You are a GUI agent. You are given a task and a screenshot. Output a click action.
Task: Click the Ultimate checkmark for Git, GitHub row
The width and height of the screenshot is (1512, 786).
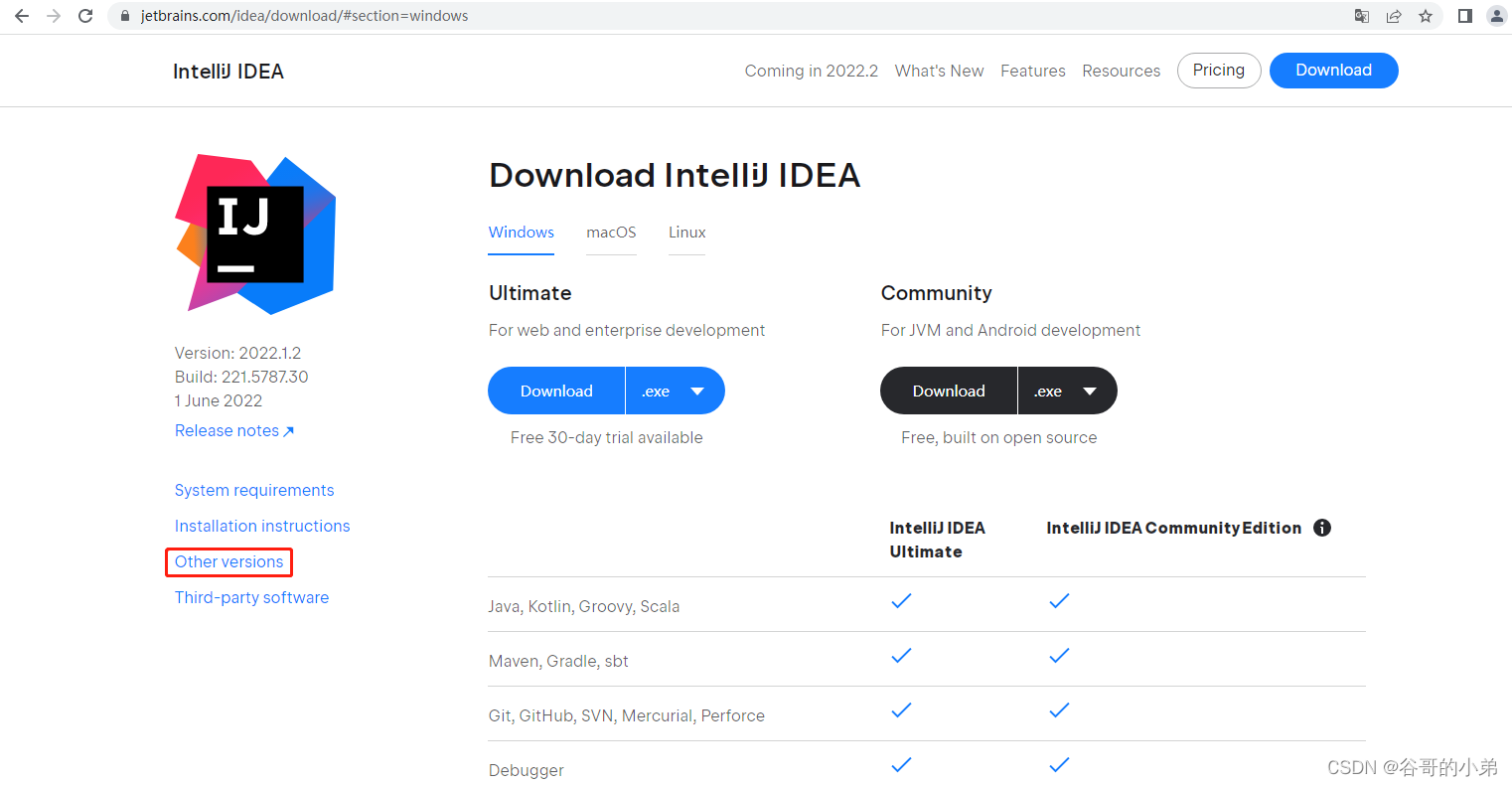click(901, 710)
